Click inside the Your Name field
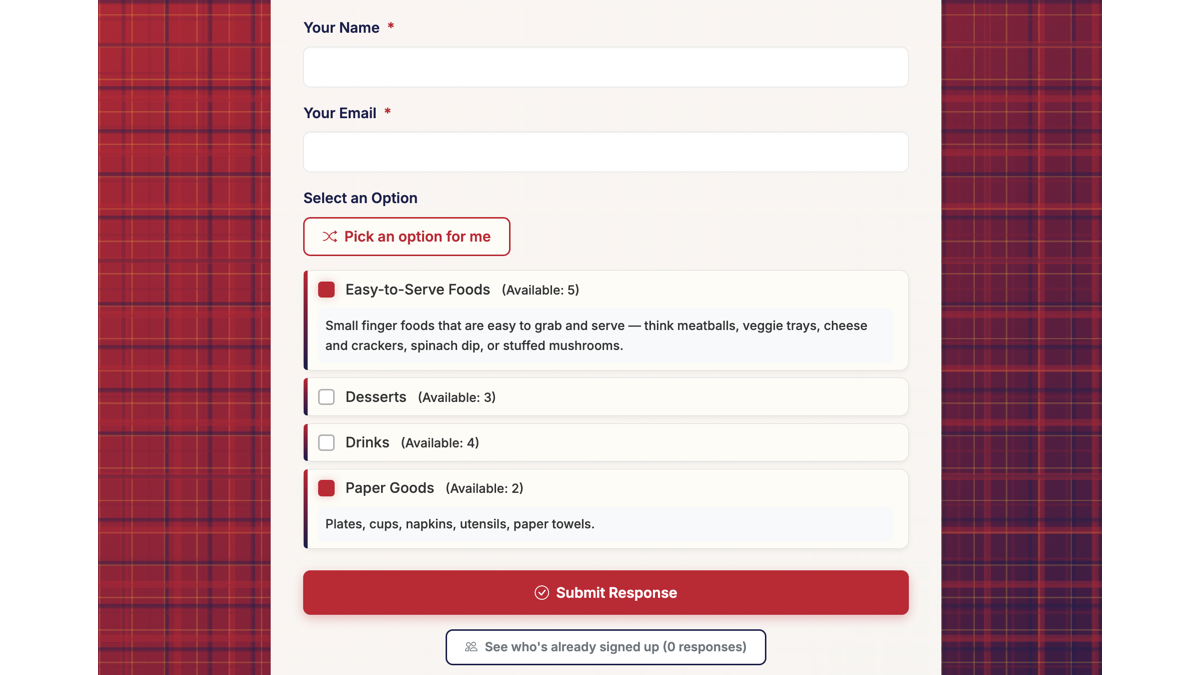 [x=605, y=66]
